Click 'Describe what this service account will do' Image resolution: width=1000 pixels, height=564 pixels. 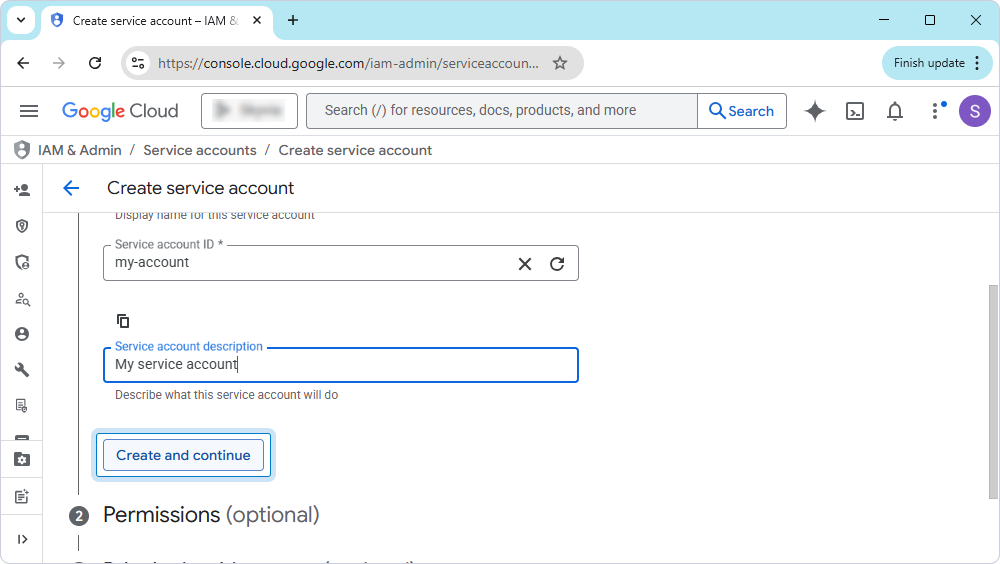tap(226, 395)
